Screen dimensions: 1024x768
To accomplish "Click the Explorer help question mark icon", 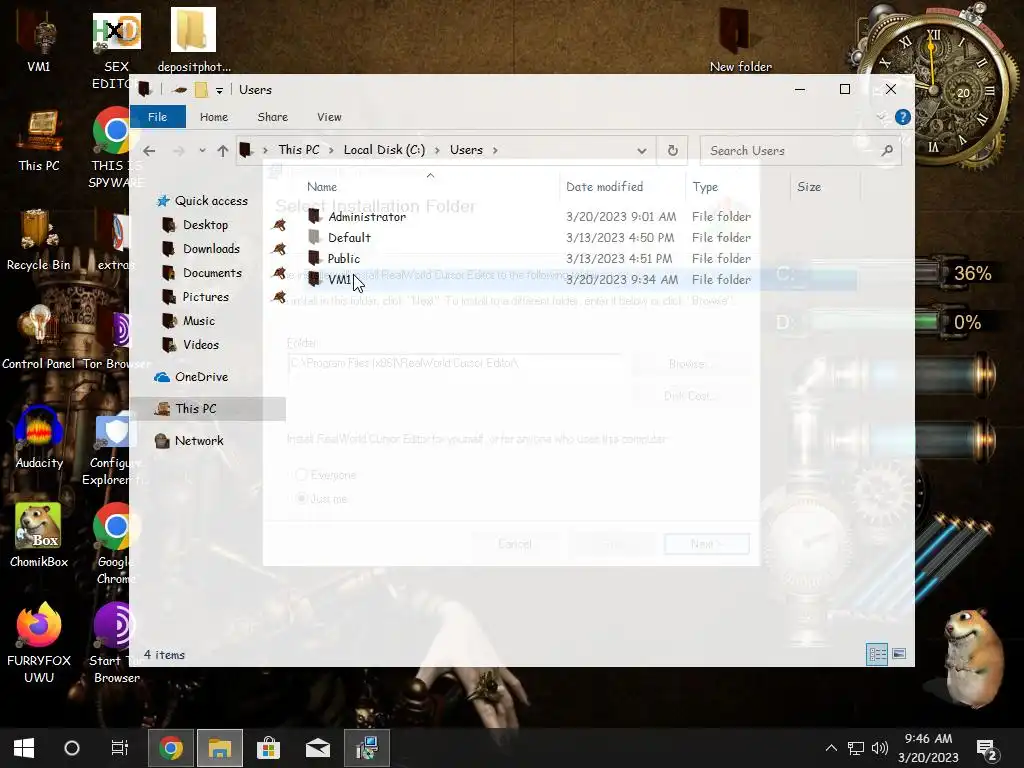I will point(903,117).
